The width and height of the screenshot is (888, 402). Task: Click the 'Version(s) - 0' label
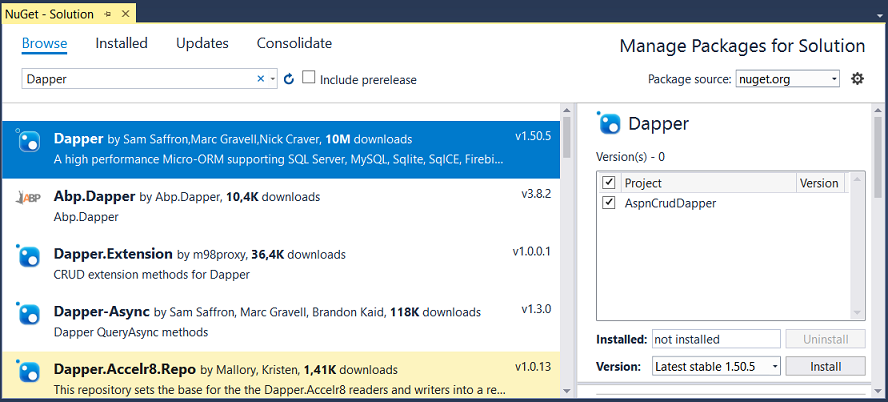click(630, 157)
